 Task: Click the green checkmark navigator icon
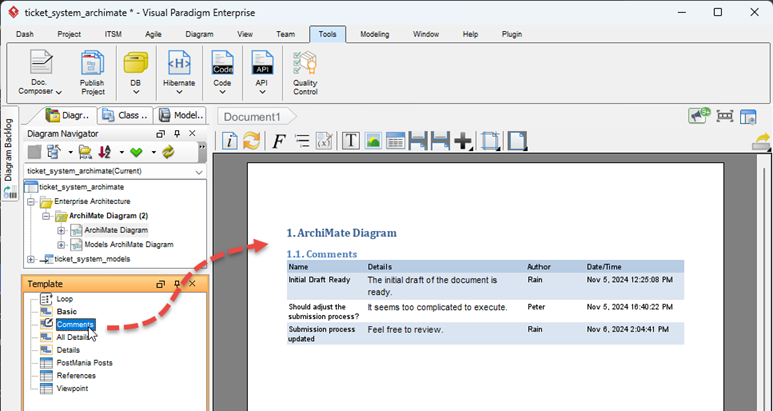(x=136, y=152)
